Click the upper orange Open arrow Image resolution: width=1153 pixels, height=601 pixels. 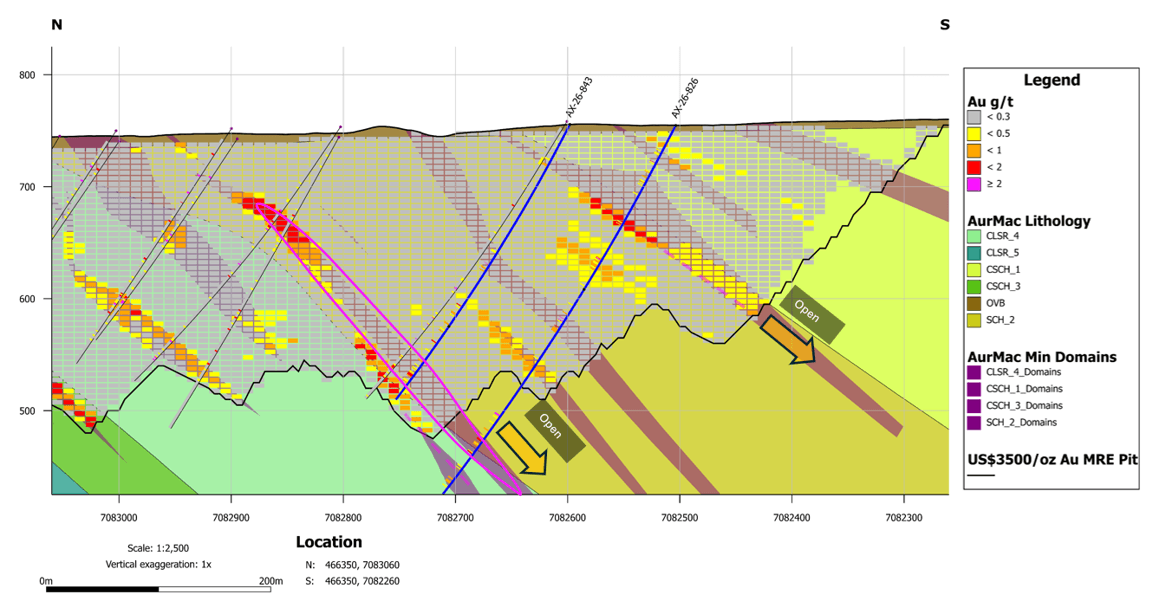(x=788, y=339)
